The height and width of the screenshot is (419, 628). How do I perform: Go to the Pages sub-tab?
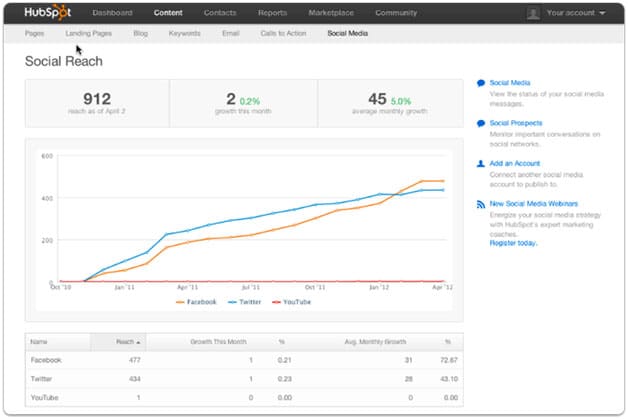pyautogui.click(x=34, y=33)
